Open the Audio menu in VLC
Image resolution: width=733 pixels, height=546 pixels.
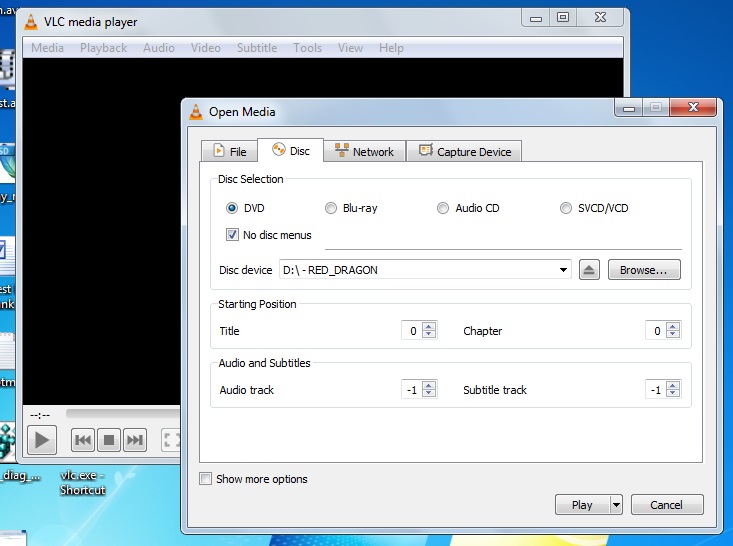[158, 48]
